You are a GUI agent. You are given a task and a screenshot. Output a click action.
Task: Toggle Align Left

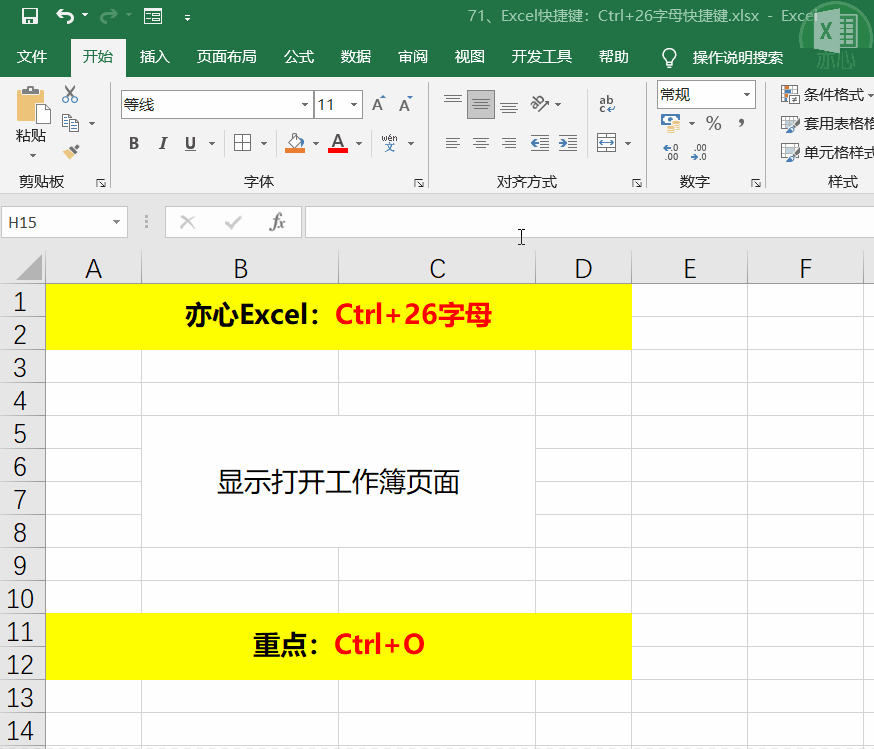pyautogui.click(x=453, y=143)
